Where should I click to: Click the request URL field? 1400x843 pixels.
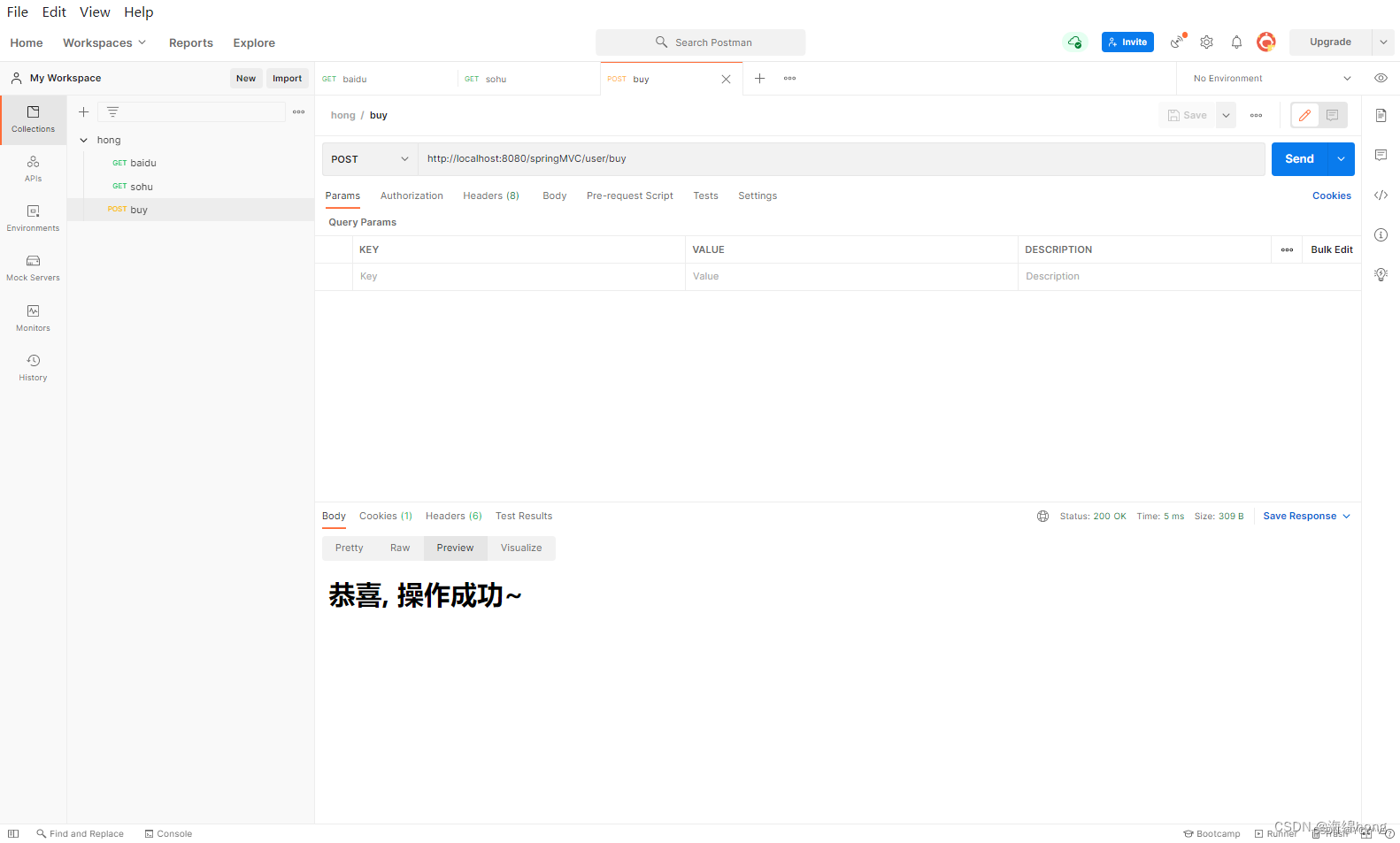841,158
